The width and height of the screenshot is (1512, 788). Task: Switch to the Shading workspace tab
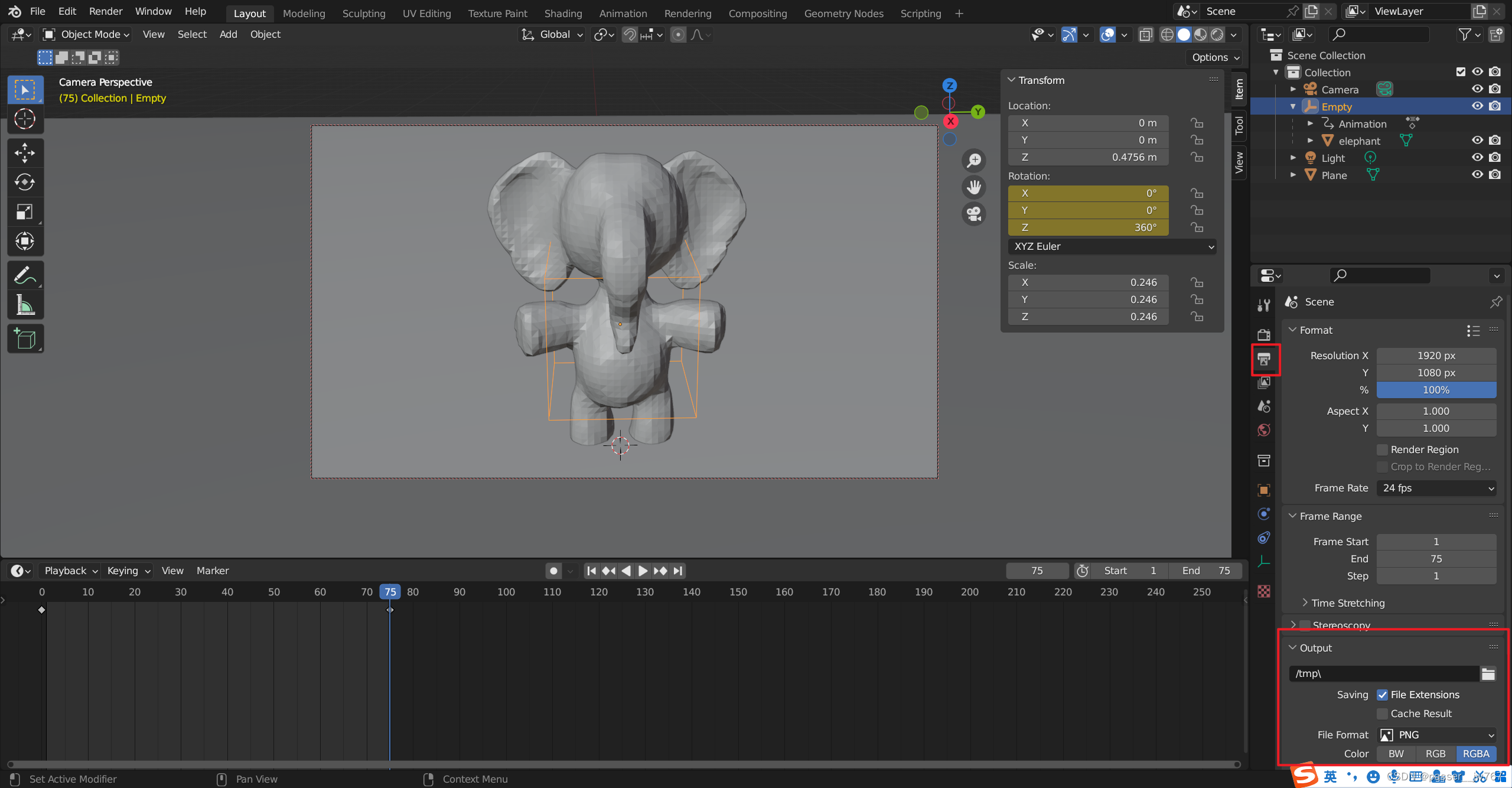(x=562, y=13)
